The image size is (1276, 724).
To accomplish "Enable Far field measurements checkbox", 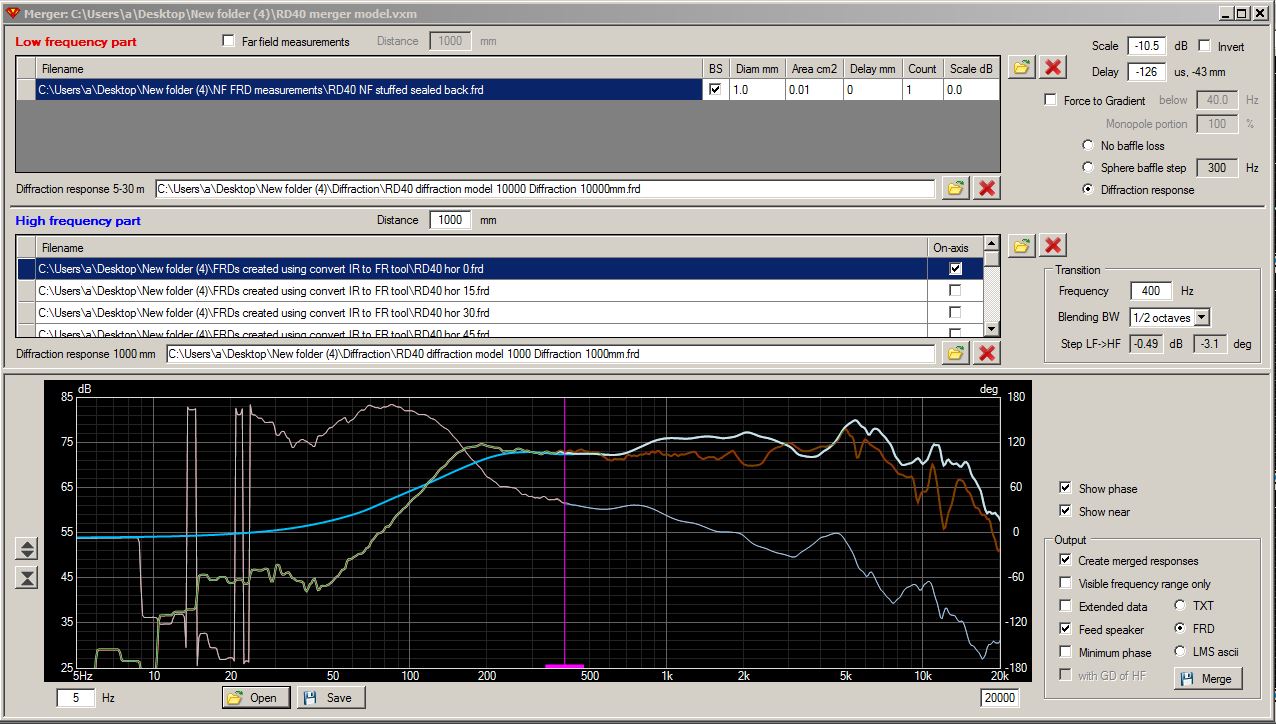I will 229,42.
